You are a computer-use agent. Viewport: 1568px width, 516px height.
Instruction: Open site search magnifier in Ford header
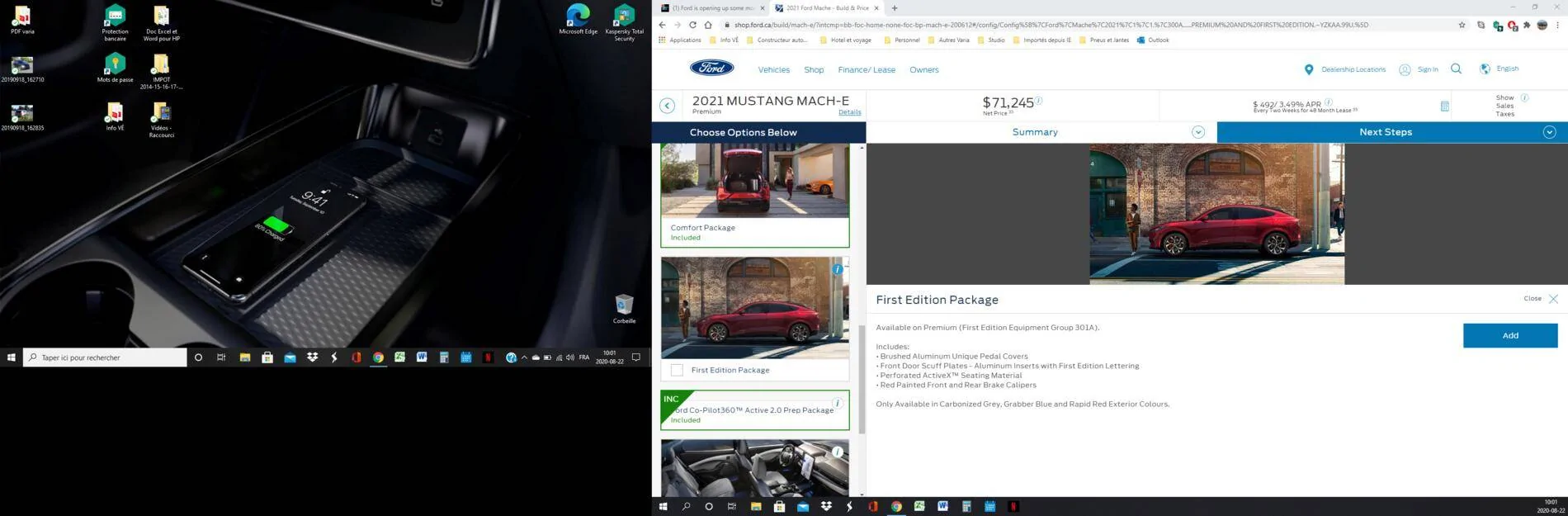coord(1456,69)
